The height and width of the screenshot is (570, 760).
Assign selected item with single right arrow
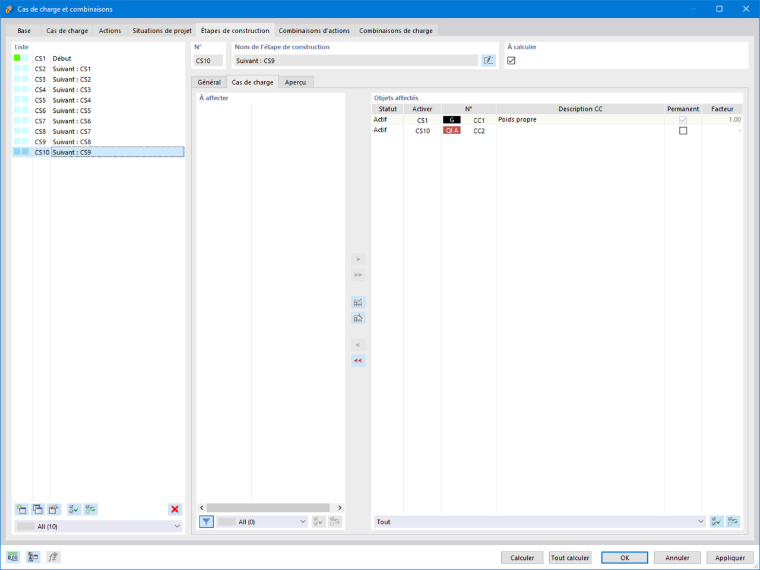(x=358, y=259)
